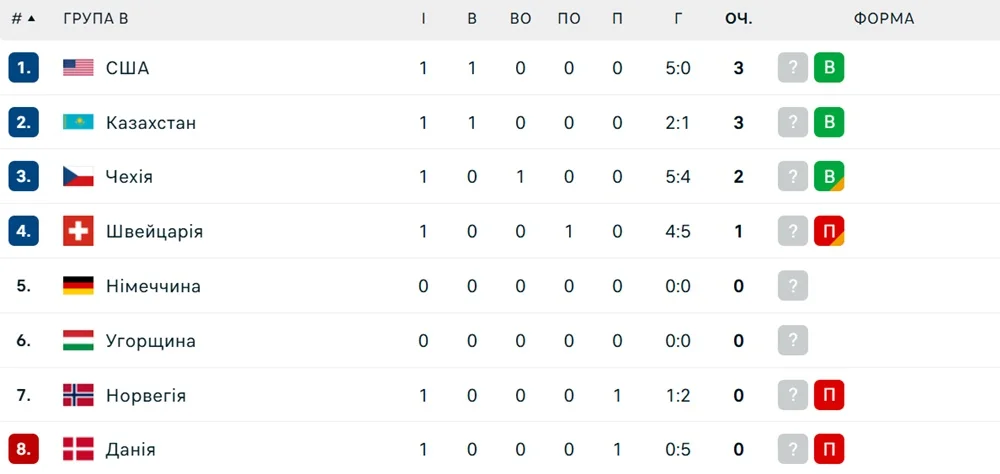The width and height of the screenshot is (1000, 474).
Task: Click the Switzerland flag icon
Action: coord(78,231)
